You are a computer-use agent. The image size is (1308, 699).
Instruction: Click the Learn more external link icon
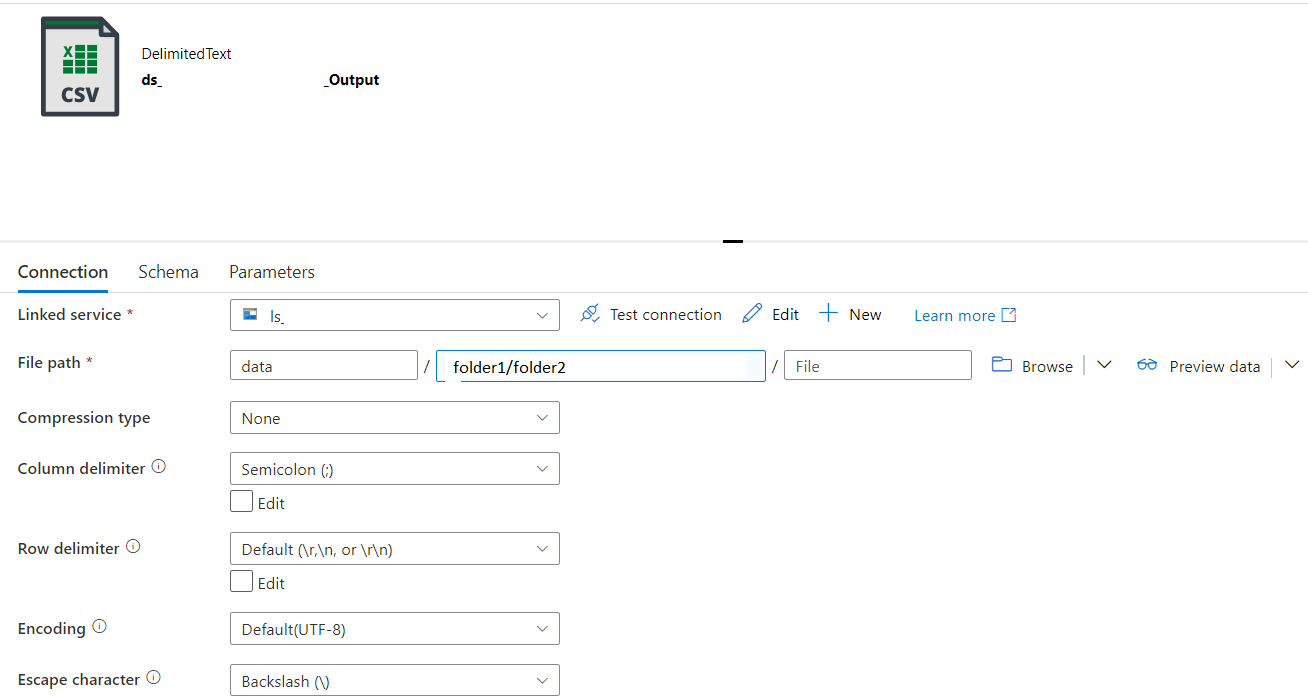pyautogui.click(x=1009, y=315)
